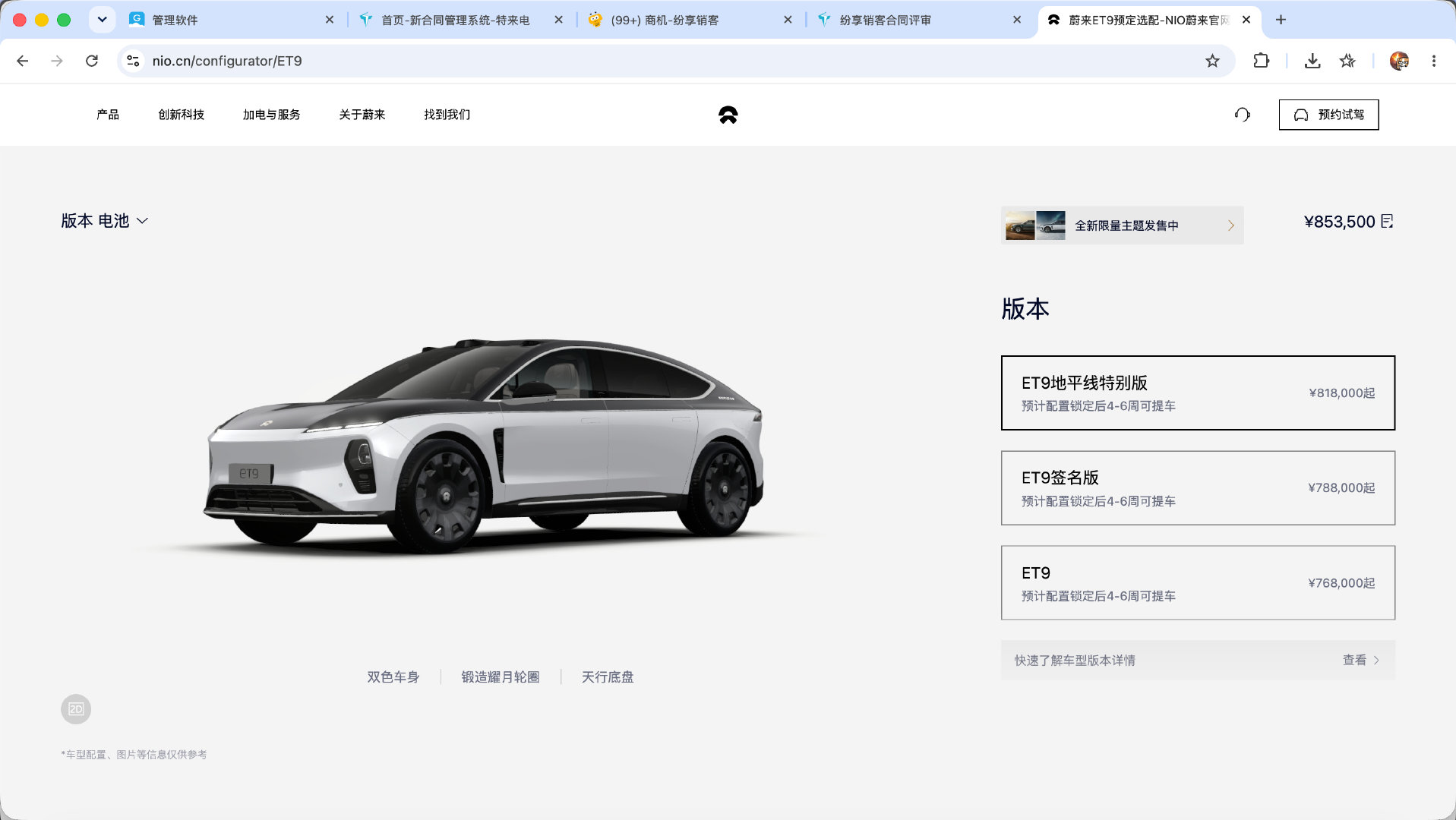The width and height of the screenshot is (1456, 820).
Task: Click the NIO logo in header
Action: (728, 115)
